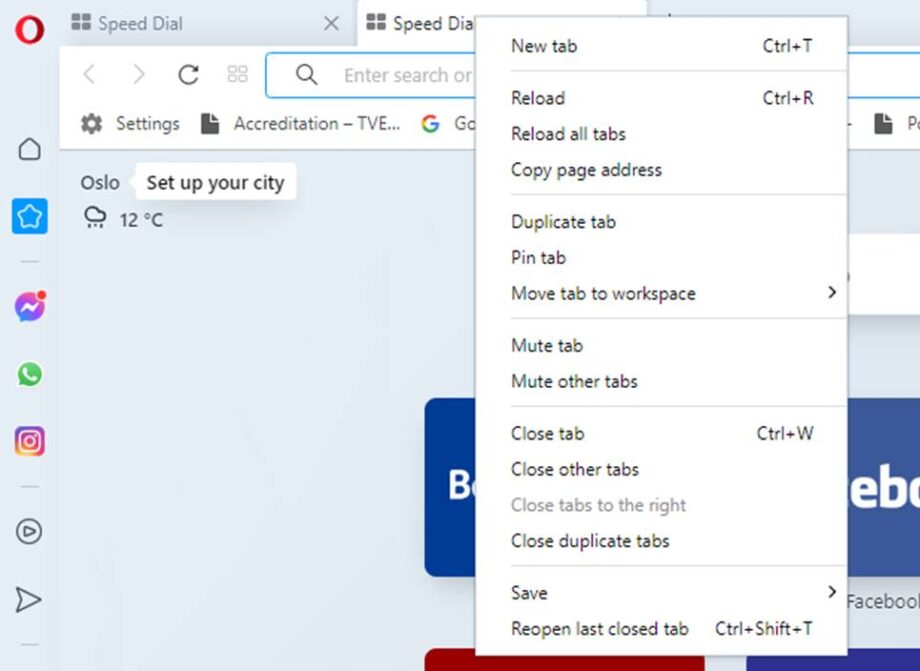Open WhatsApp from the sidebar

pyautogui.click(x=29, y=373)
